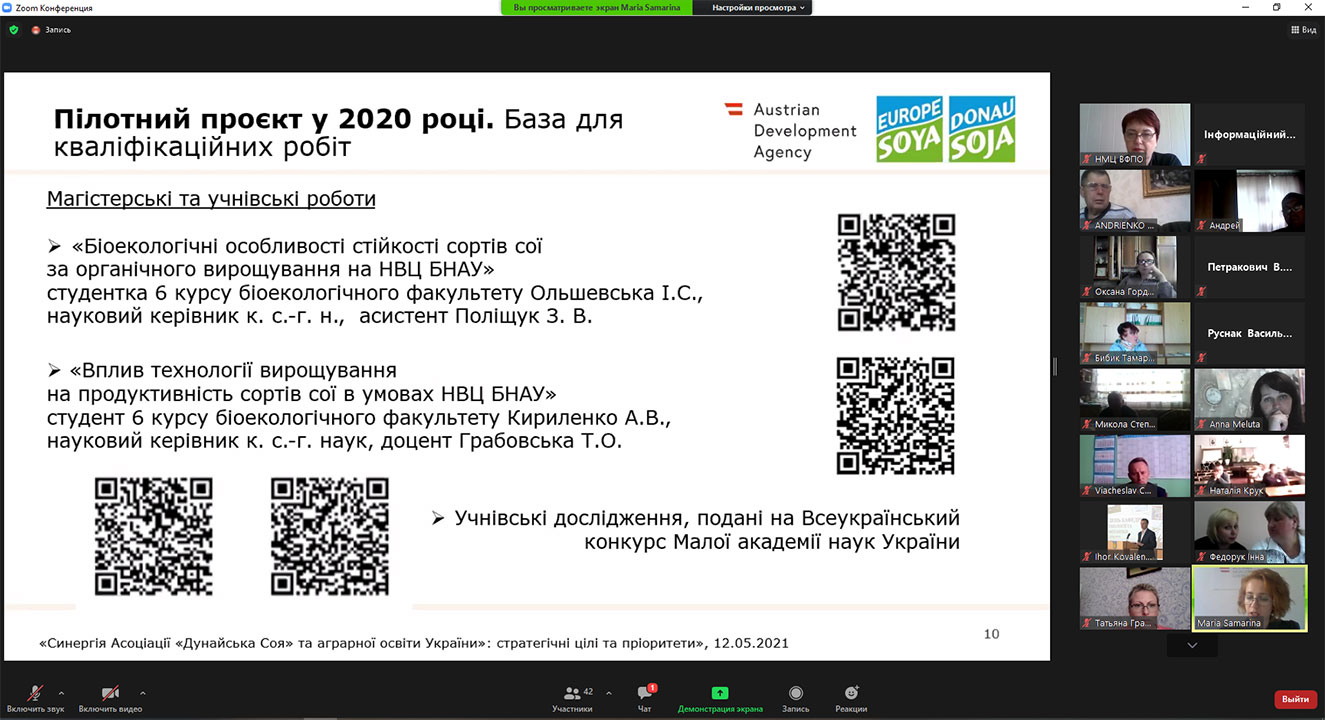Open the Чат chat panel
Screen dimensions: 1325x720
[645, 698]
